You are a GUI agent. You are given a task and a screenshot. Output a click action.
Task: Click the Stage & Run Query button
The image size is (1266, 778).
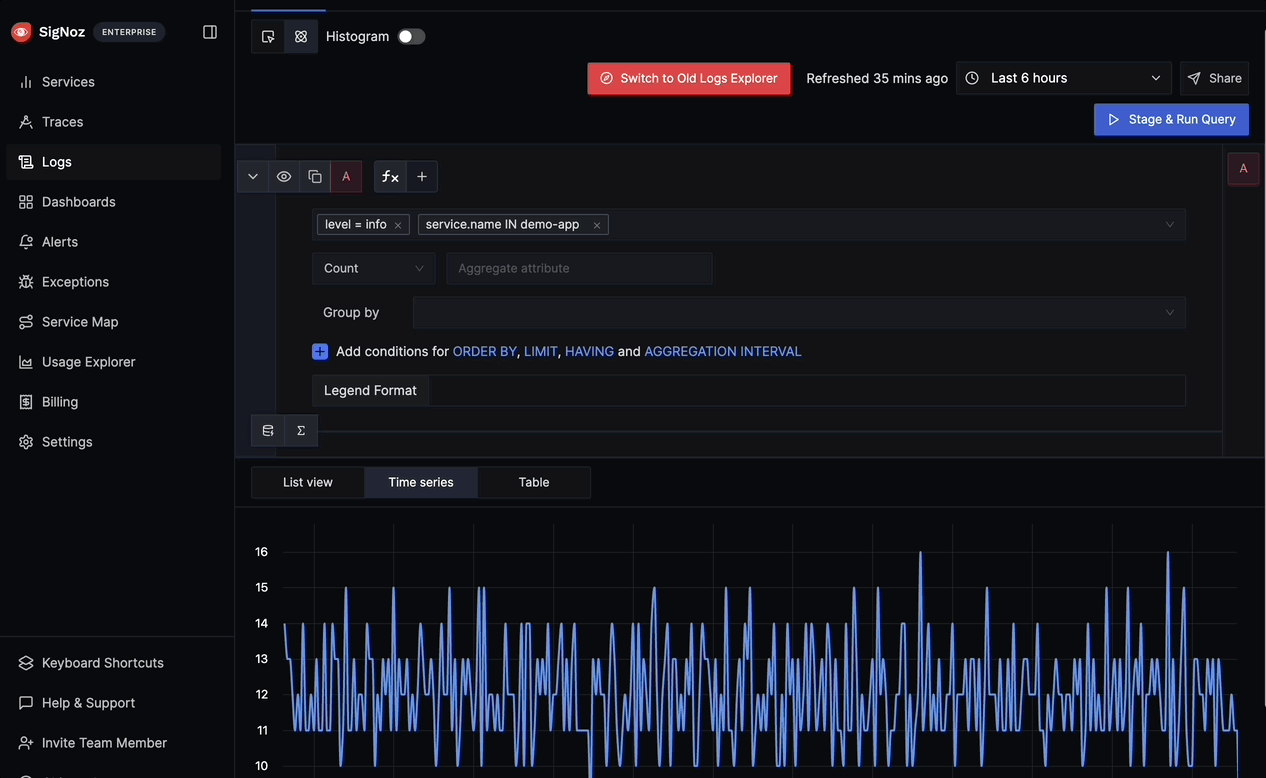pos(1171,119)
